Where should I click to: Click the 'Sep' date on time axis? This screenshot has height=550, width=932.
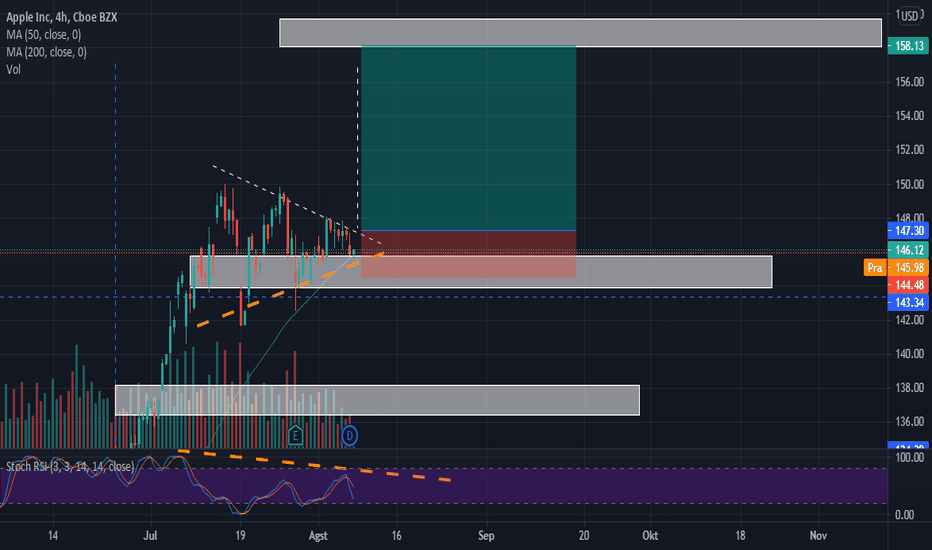486,536
